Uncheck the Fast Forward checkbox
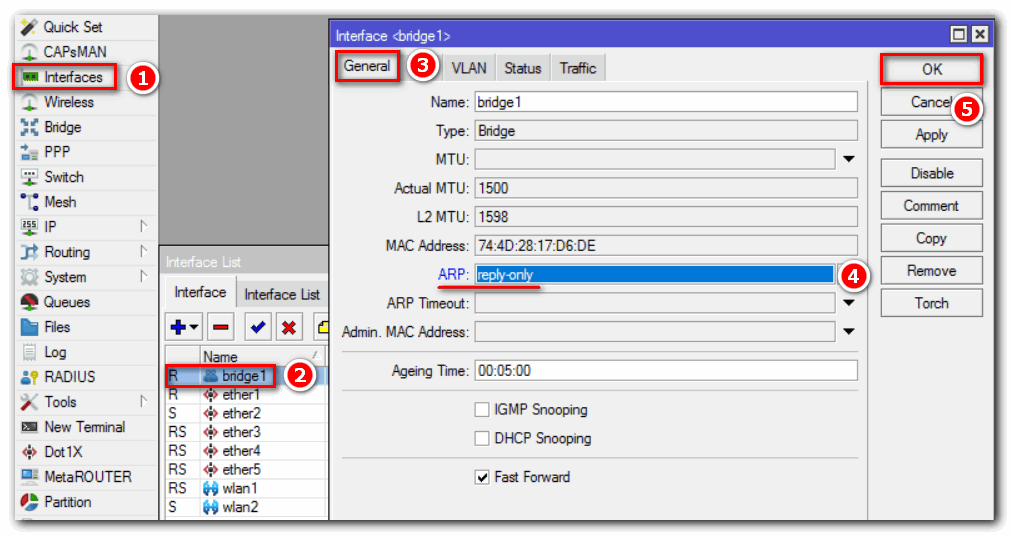This screenshot has width=1011, height=536. click(482, 477)
